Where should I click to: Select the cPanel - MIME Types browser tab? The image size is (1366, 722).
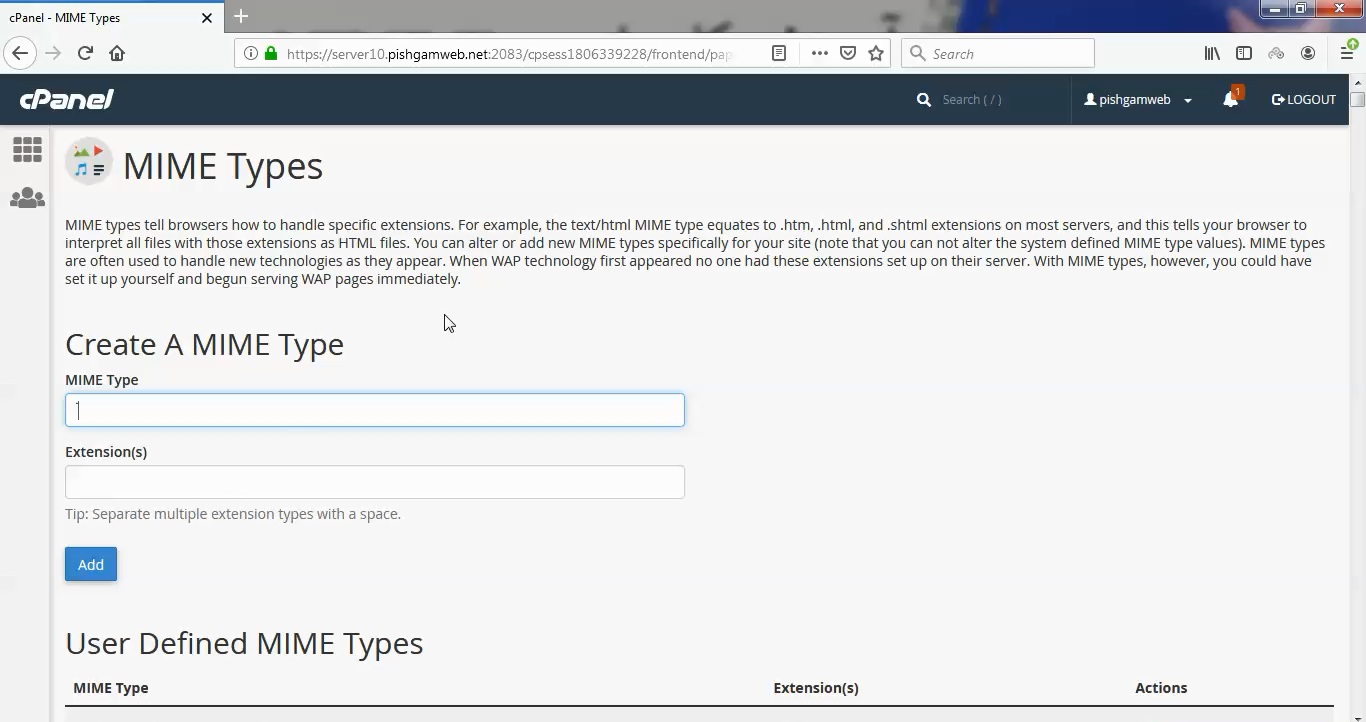tap(100, 17)
